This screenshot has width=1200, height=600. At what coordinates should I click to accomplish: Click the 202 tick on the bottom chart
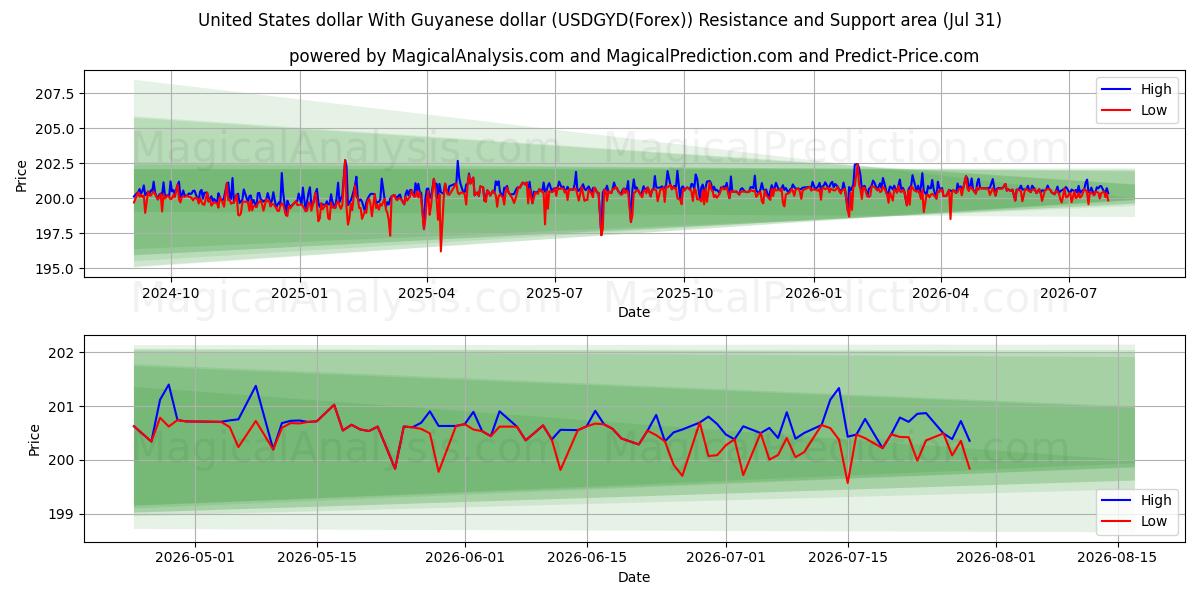pyautogui.click(x=62, y=353)
